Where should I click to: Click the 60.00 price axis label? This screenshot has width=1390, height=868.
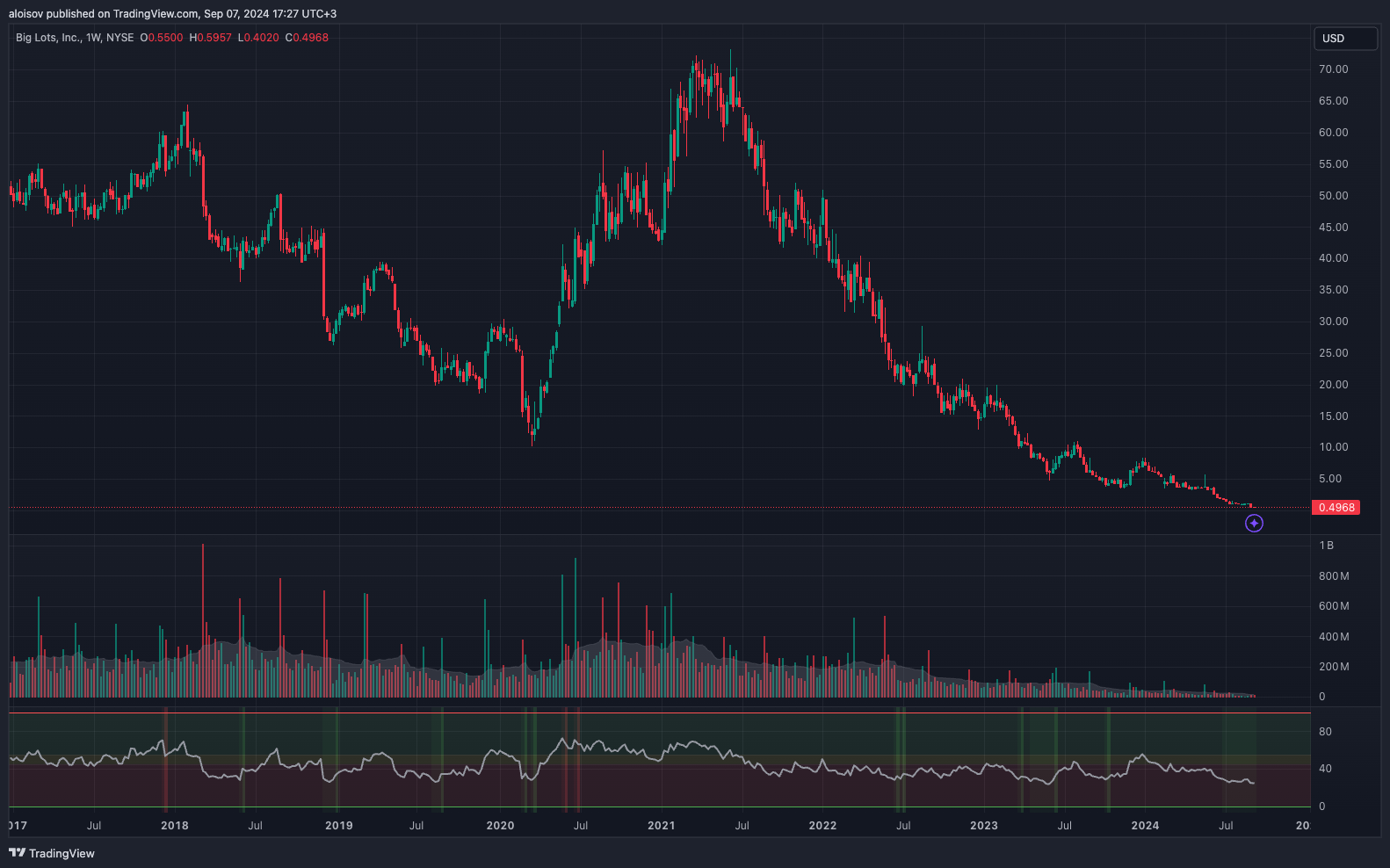1333,133
